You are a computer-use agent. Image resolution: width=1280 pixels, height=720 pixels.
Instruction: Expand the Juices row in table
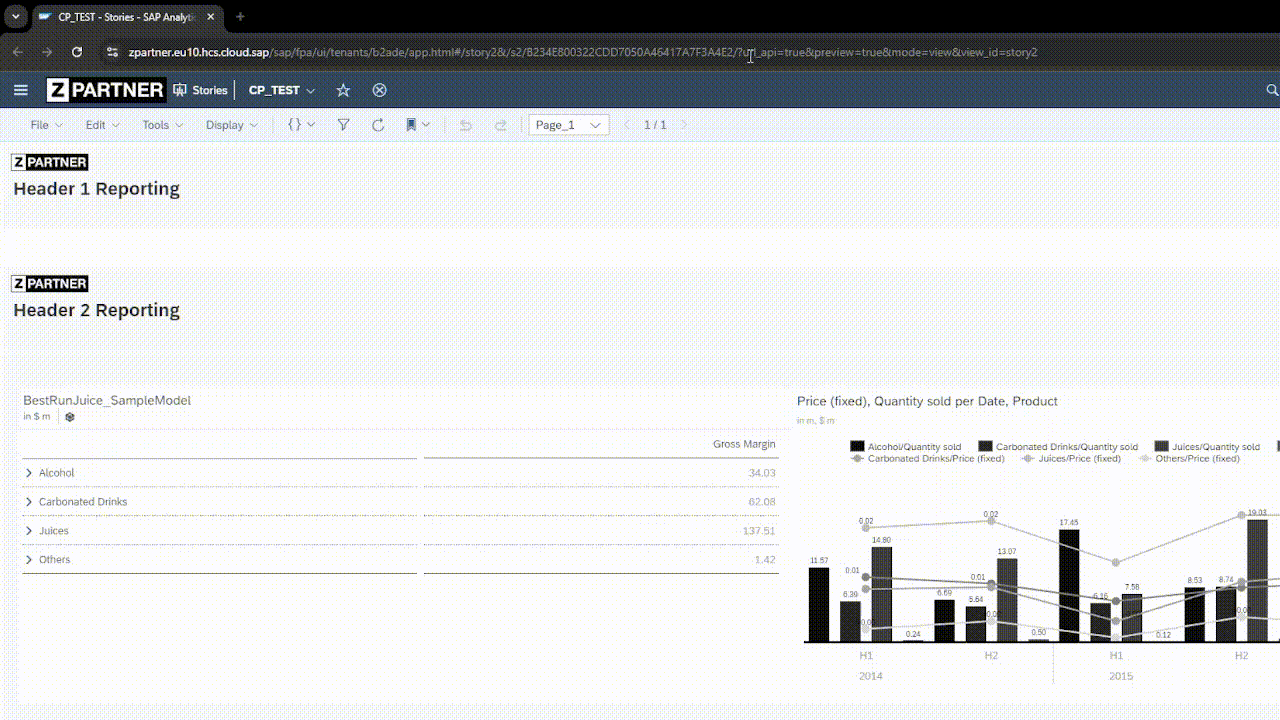29,531
